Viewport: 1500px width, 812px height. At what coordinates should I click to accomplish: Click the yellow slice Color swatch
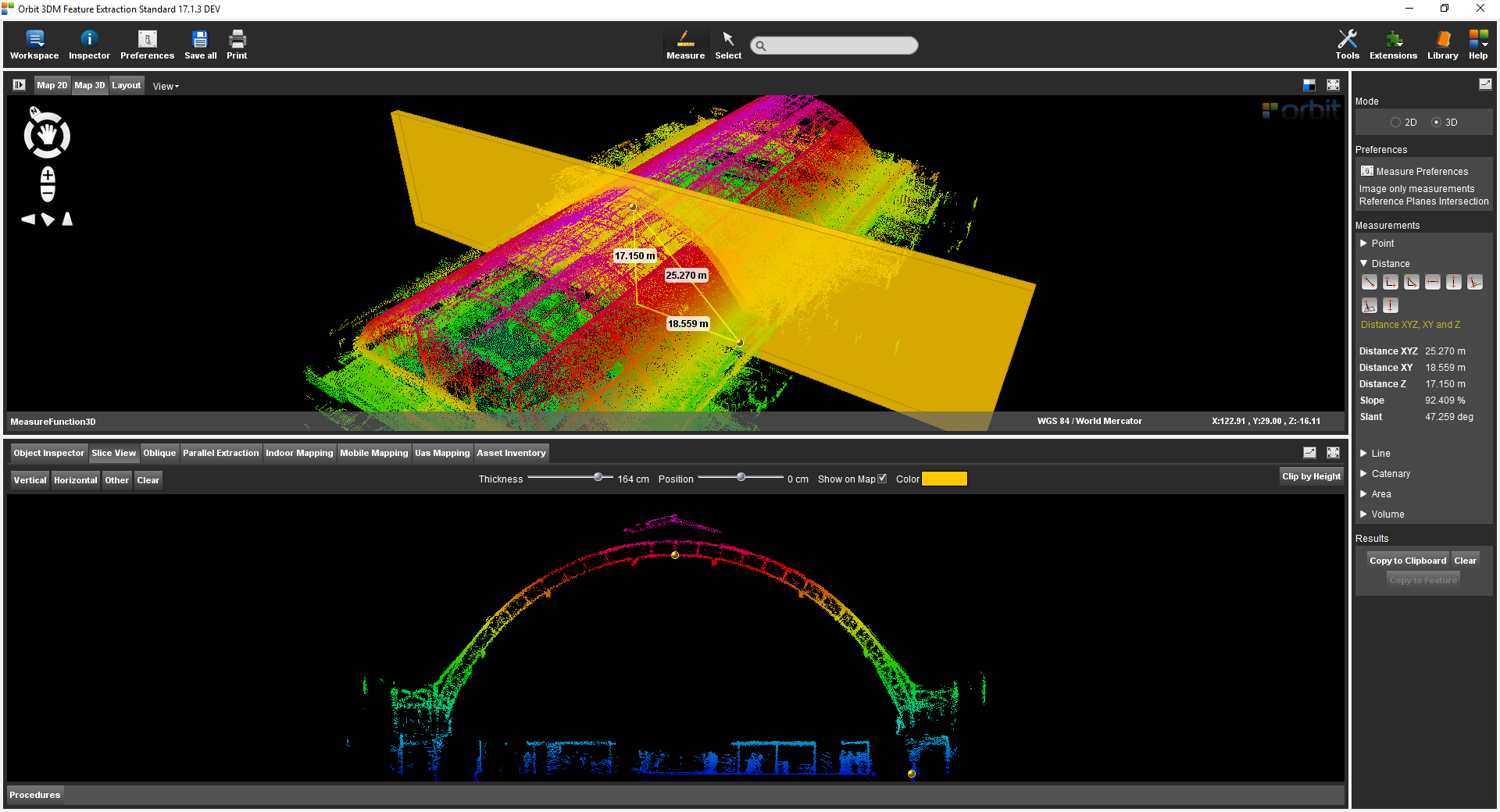945,479
